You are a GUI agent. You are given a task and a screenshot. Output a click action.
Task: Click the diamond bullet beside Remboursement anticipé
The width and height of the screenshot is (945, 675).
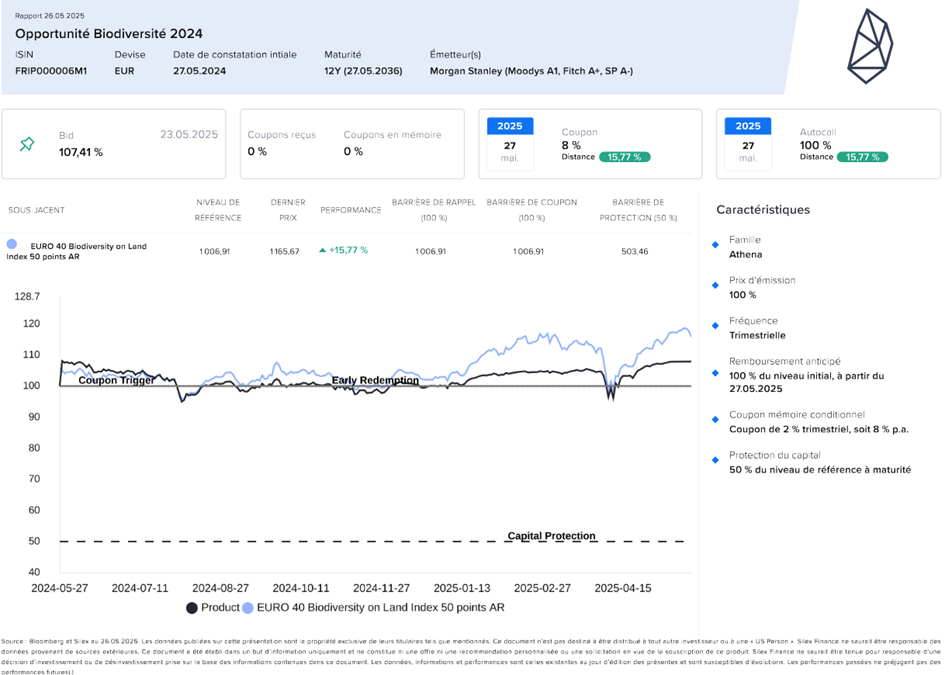click(x=715, y=373)
